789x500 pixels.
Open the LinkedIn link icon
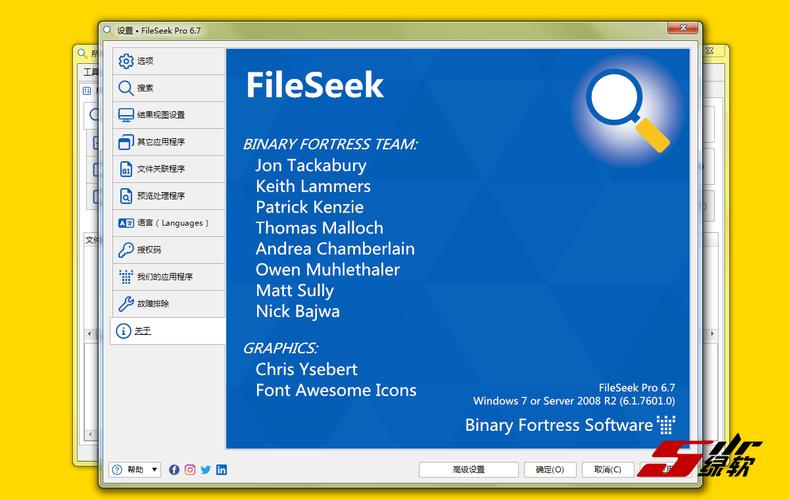(221, 470)
